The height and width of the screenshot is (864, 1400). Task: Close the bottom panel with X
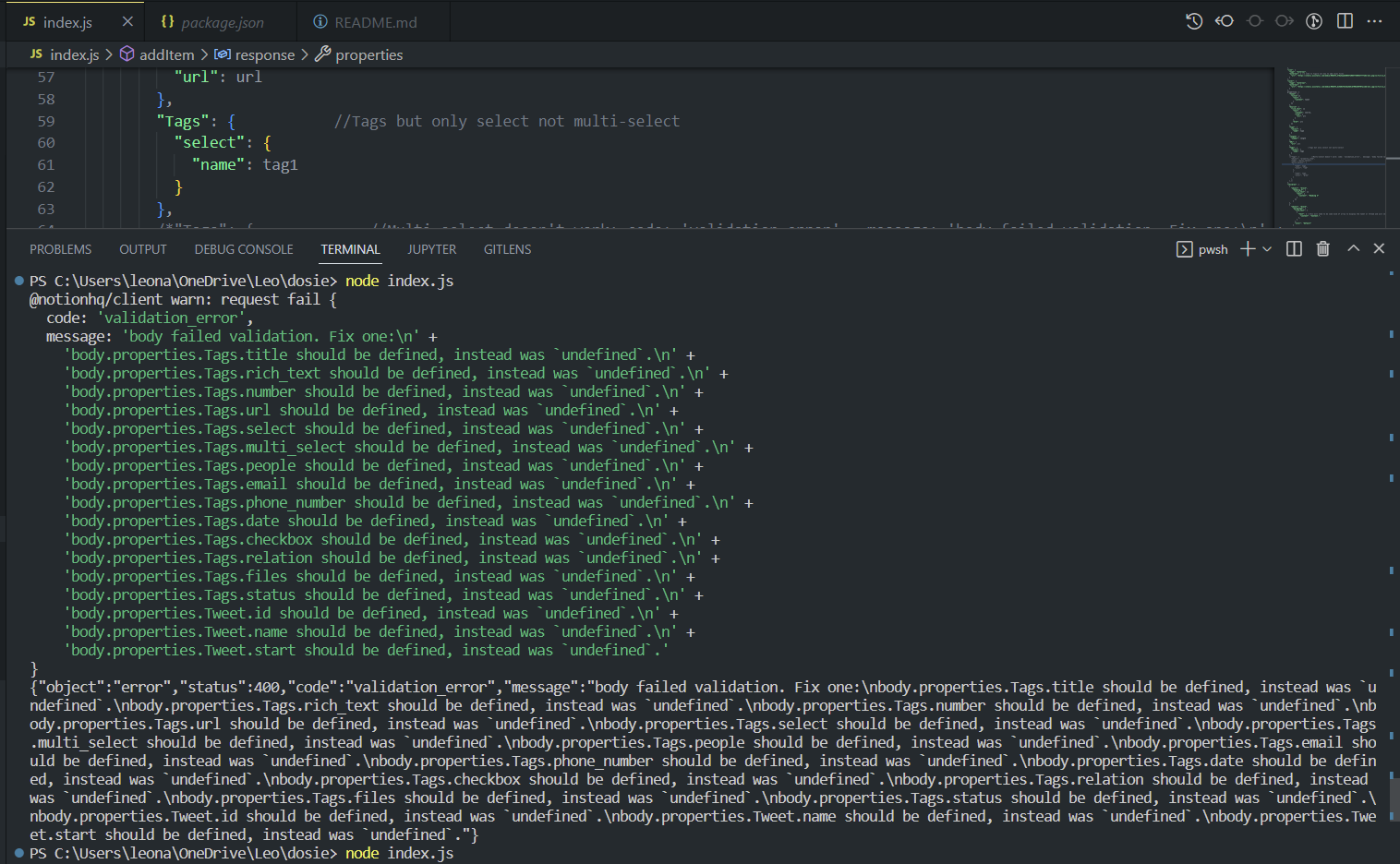pos(1379,248)
